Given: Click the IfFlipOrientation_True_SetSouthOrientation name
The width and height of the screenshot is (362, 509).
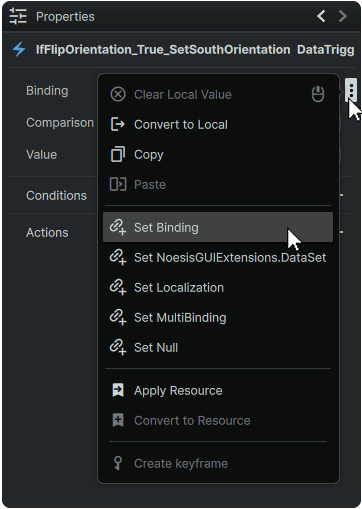Looking at the screenshot, I should tap(163, 50).
